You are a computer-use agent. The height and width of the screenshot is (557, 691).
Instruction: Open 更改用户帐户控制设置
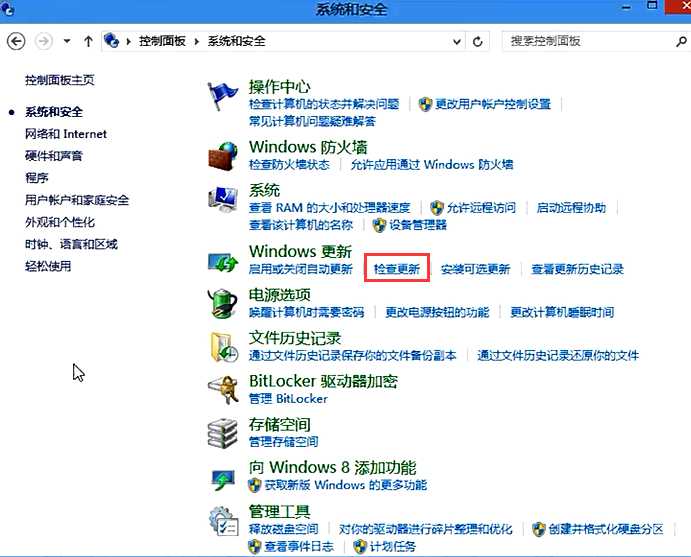pos(493,104)
